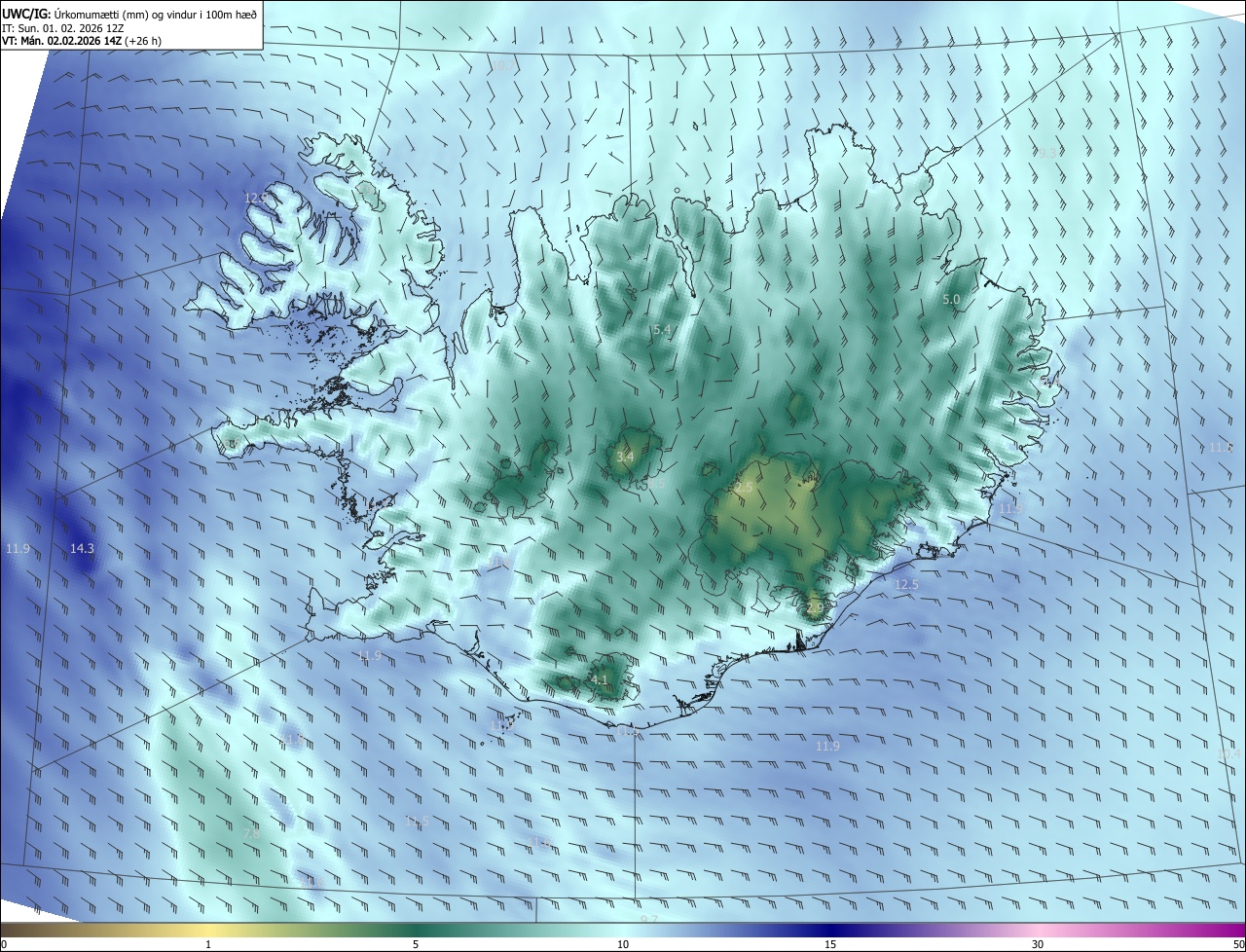Screen dimensions: 1246x952
Task: Click the 50 tick on the color scale
Action: 1238,944
